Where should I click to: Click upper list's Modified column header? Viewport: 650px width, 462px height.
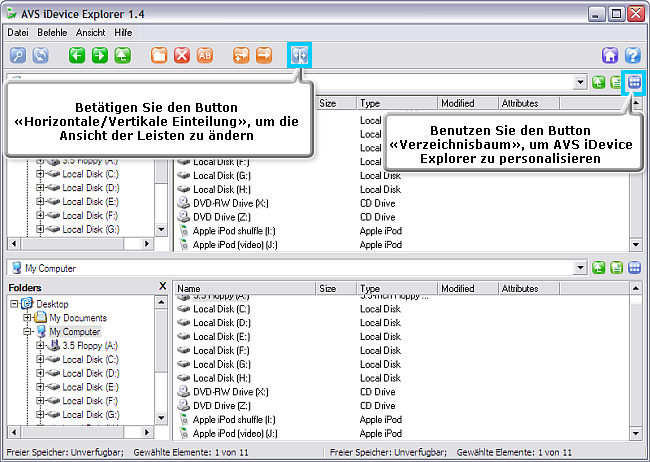tap(468, 103)
